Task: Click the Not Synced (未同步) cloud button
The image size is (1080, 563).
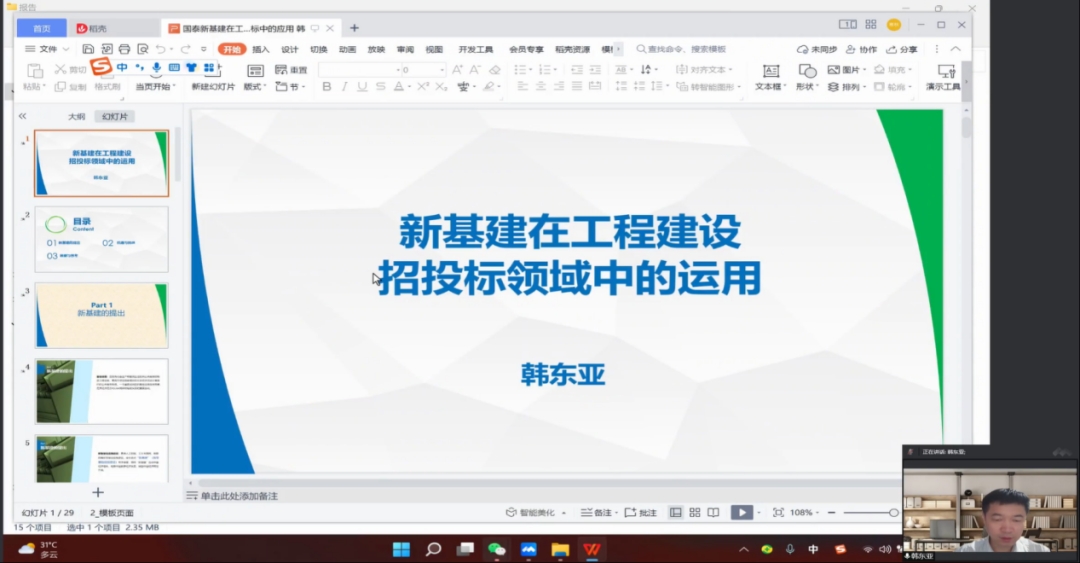Action: point(816,49)
